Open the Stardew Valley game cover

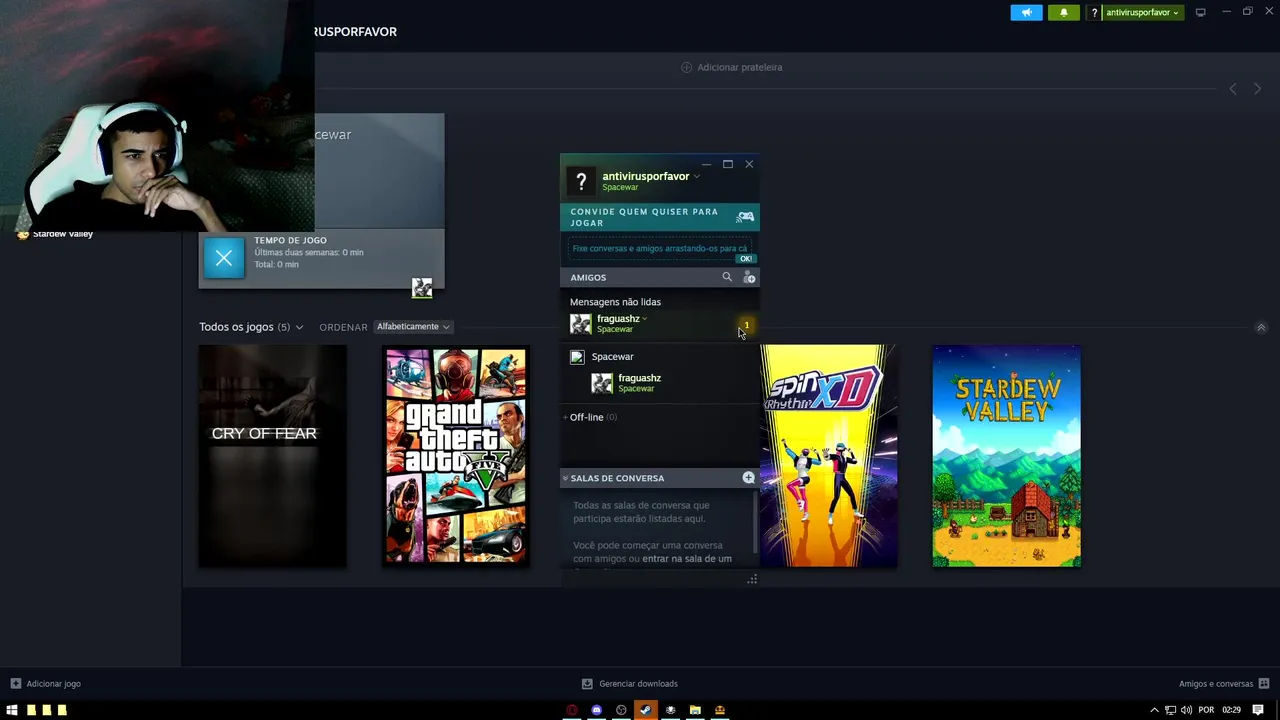(1007, 456)
